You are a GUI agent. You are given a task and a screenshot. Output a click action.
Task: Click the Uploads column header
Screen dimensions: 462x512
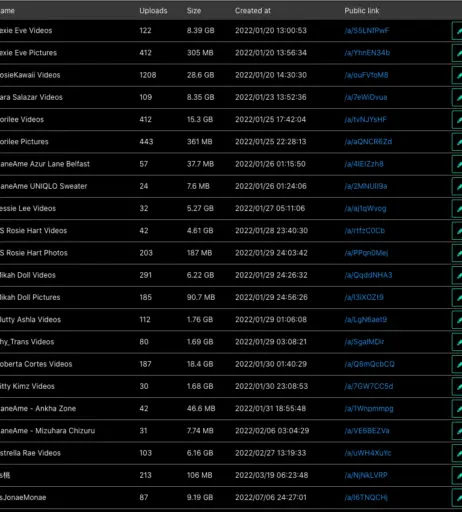pos(153,11)
